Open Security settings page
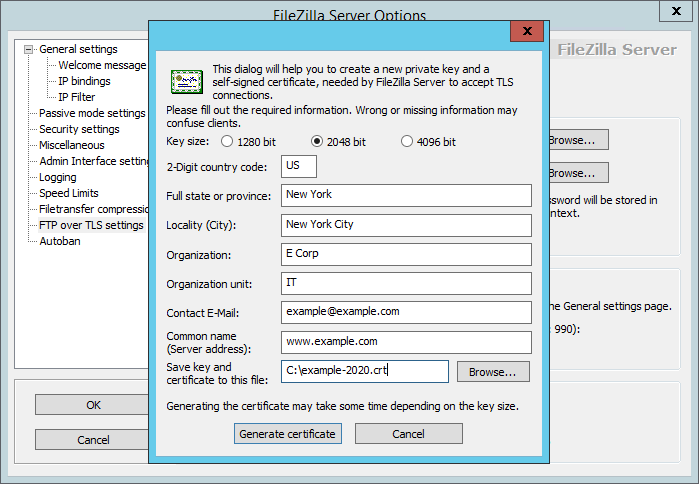Viewport: 699px width, 484px height. coord(79,129)
